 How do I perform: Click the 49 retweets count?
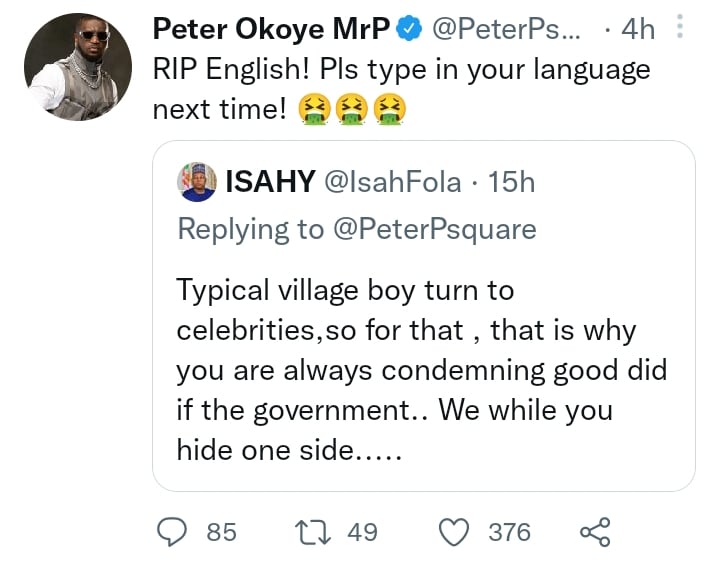coord(362,532)
